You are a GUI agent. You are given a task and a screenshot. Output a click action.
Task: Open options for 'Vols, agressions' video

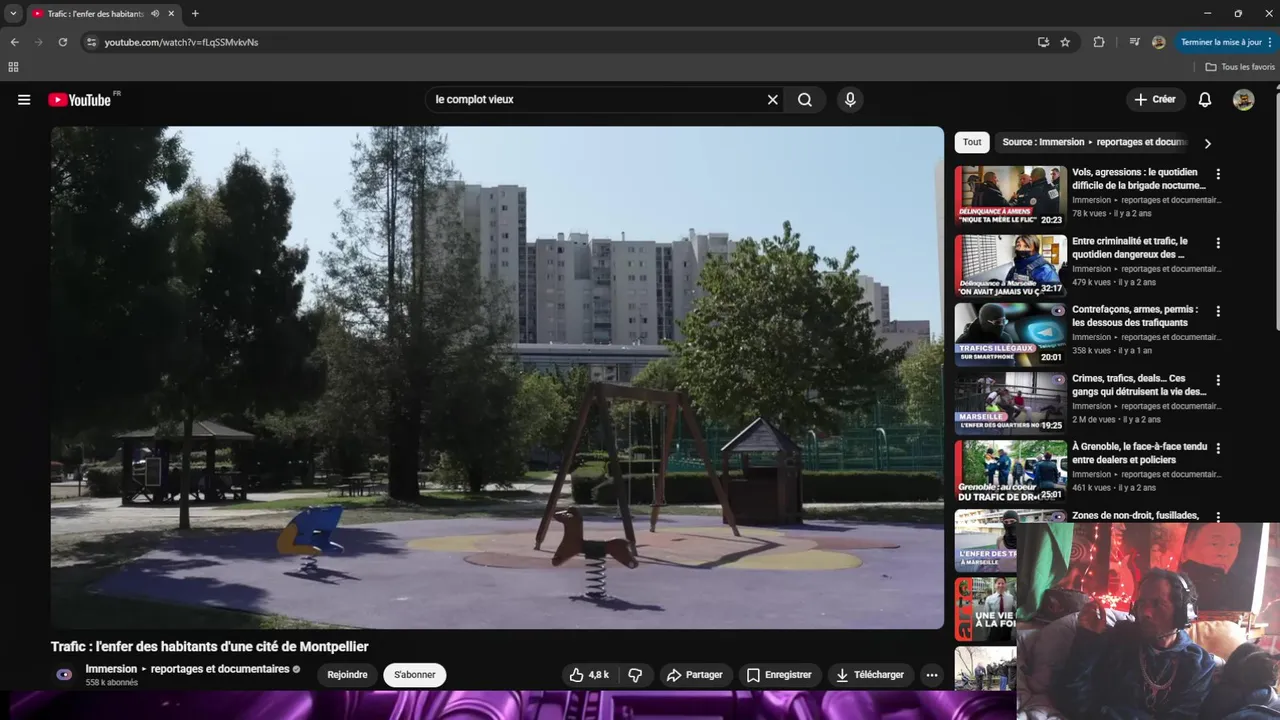click(x=1218, y=174)
